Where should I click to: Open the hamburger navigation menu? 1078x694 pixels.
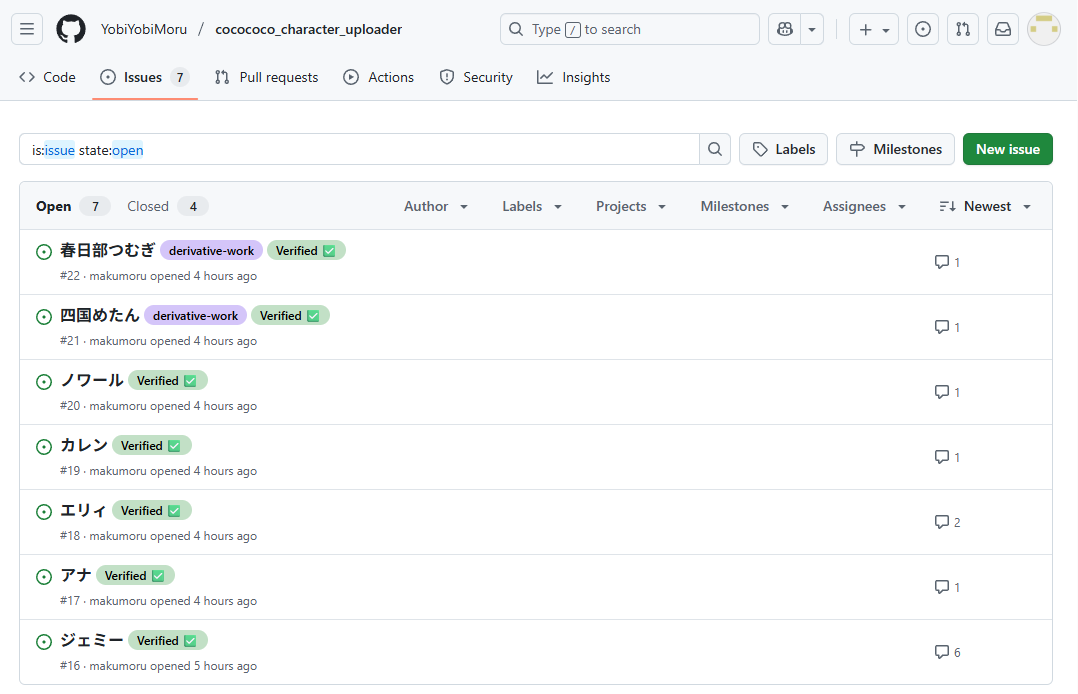27,29
